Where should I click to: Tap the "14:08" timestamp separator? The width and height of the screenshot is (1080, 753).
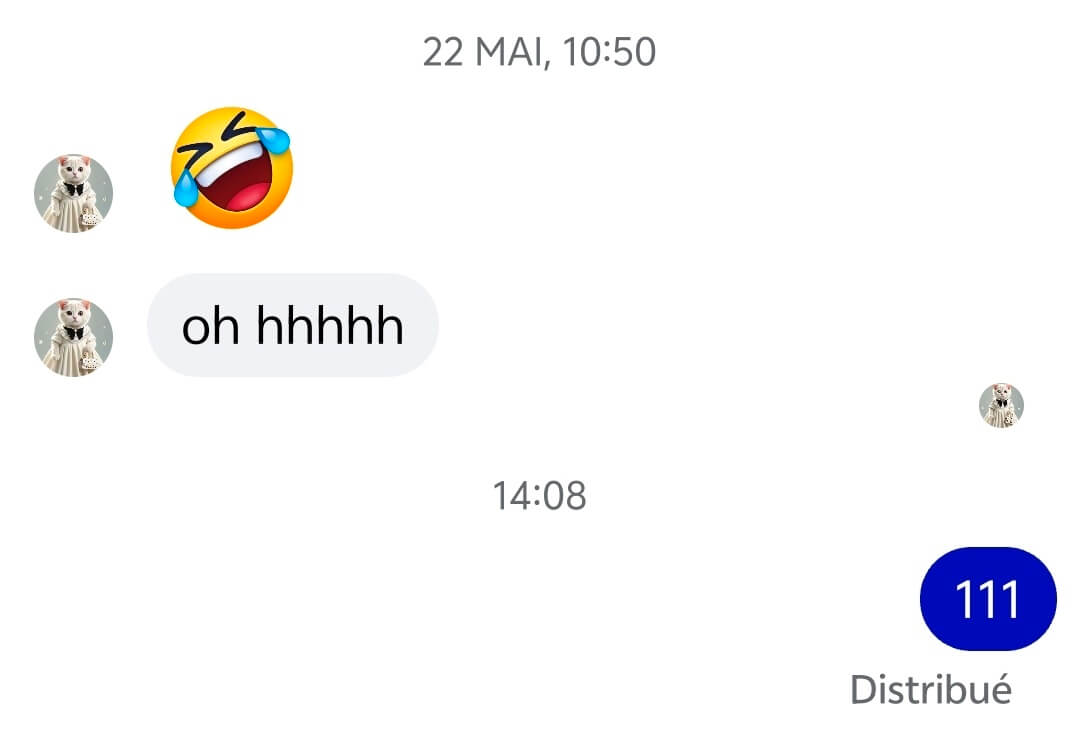539,495
